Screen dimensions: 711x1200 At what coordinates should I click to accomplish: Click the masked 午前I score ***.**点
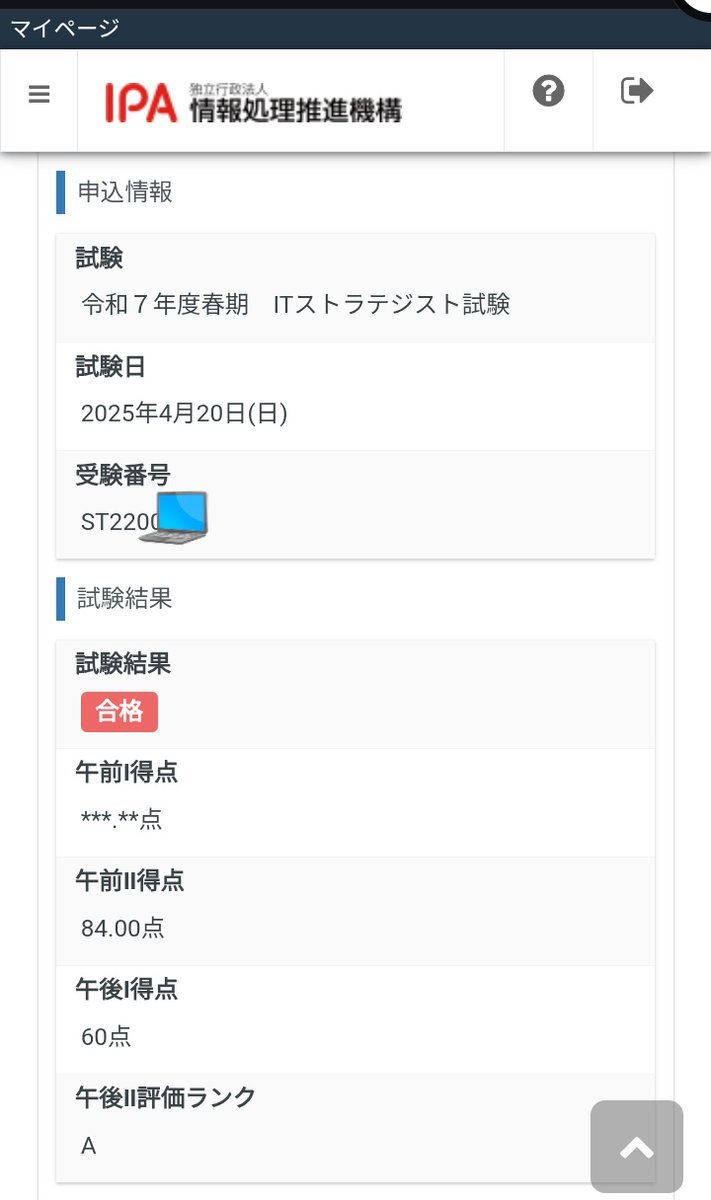tap(122, 820)
